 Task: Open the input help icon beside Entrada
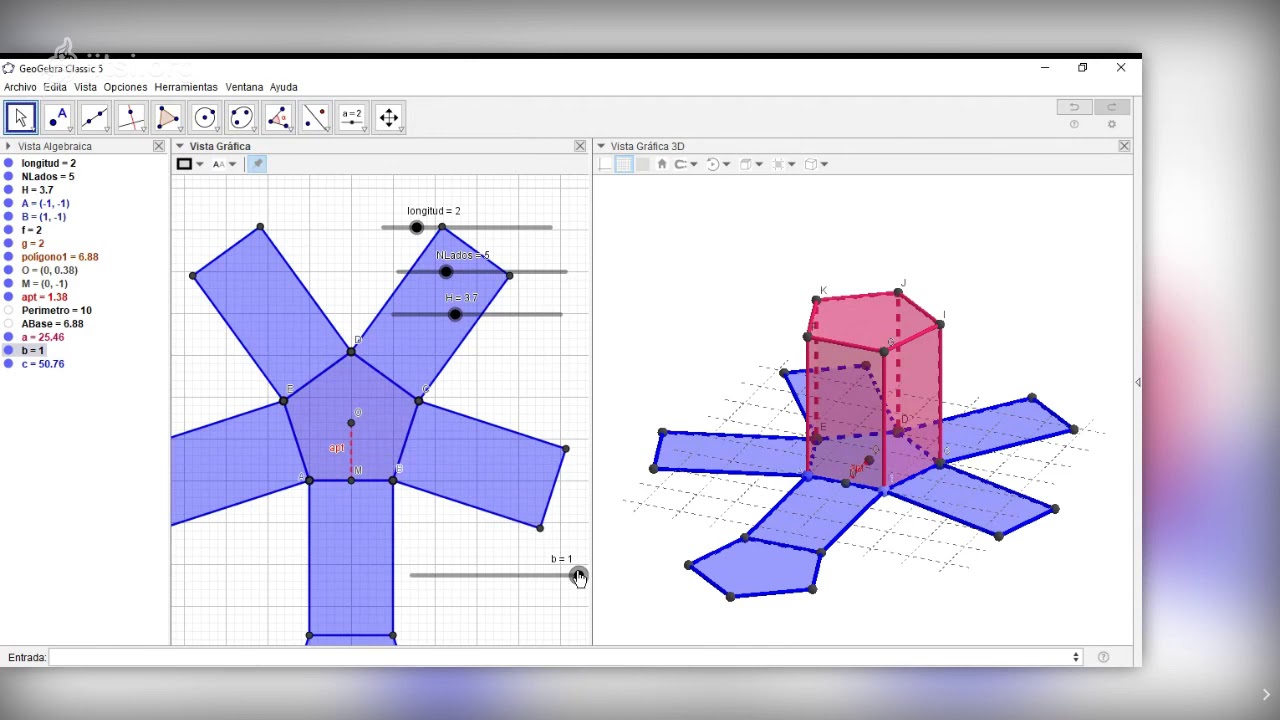click(1103, 657)
